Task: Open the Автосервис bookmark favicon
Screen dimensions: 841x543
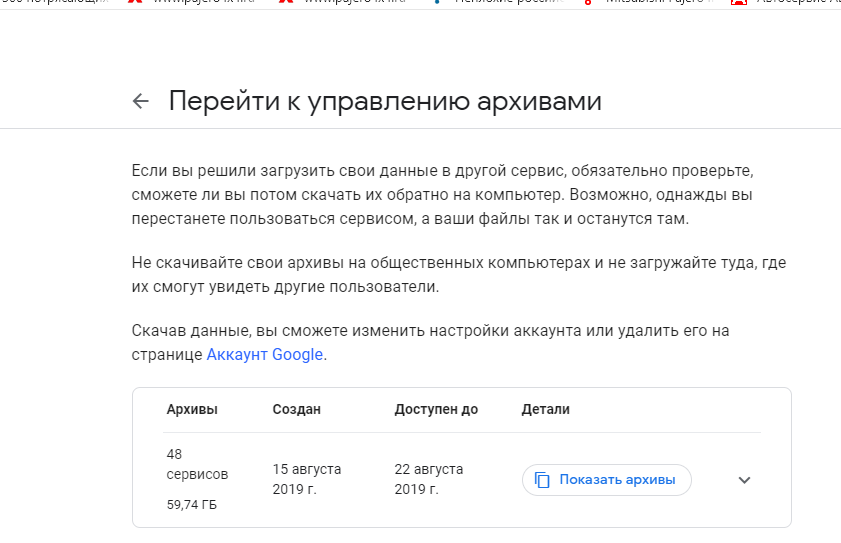Action: [x=739, y=2]
